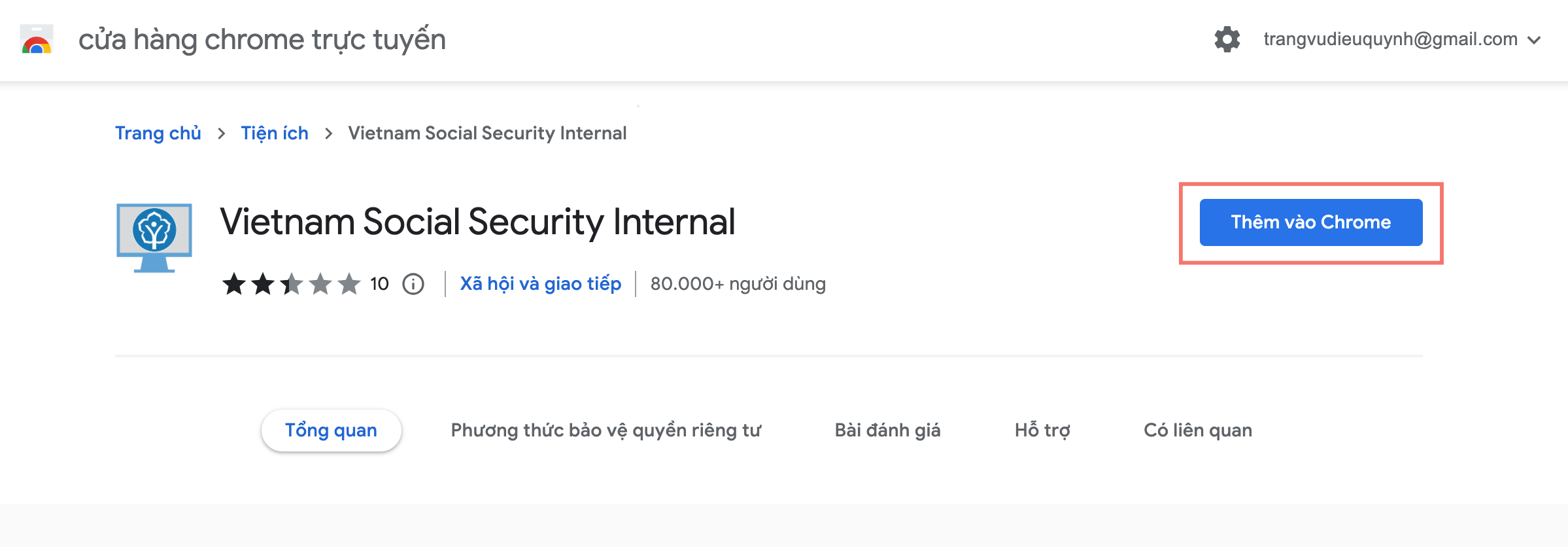Viewport: 1568px width, 547px height.
Task: Expand the breadcrumb item Tiện ích
Action: coord(275,133)
